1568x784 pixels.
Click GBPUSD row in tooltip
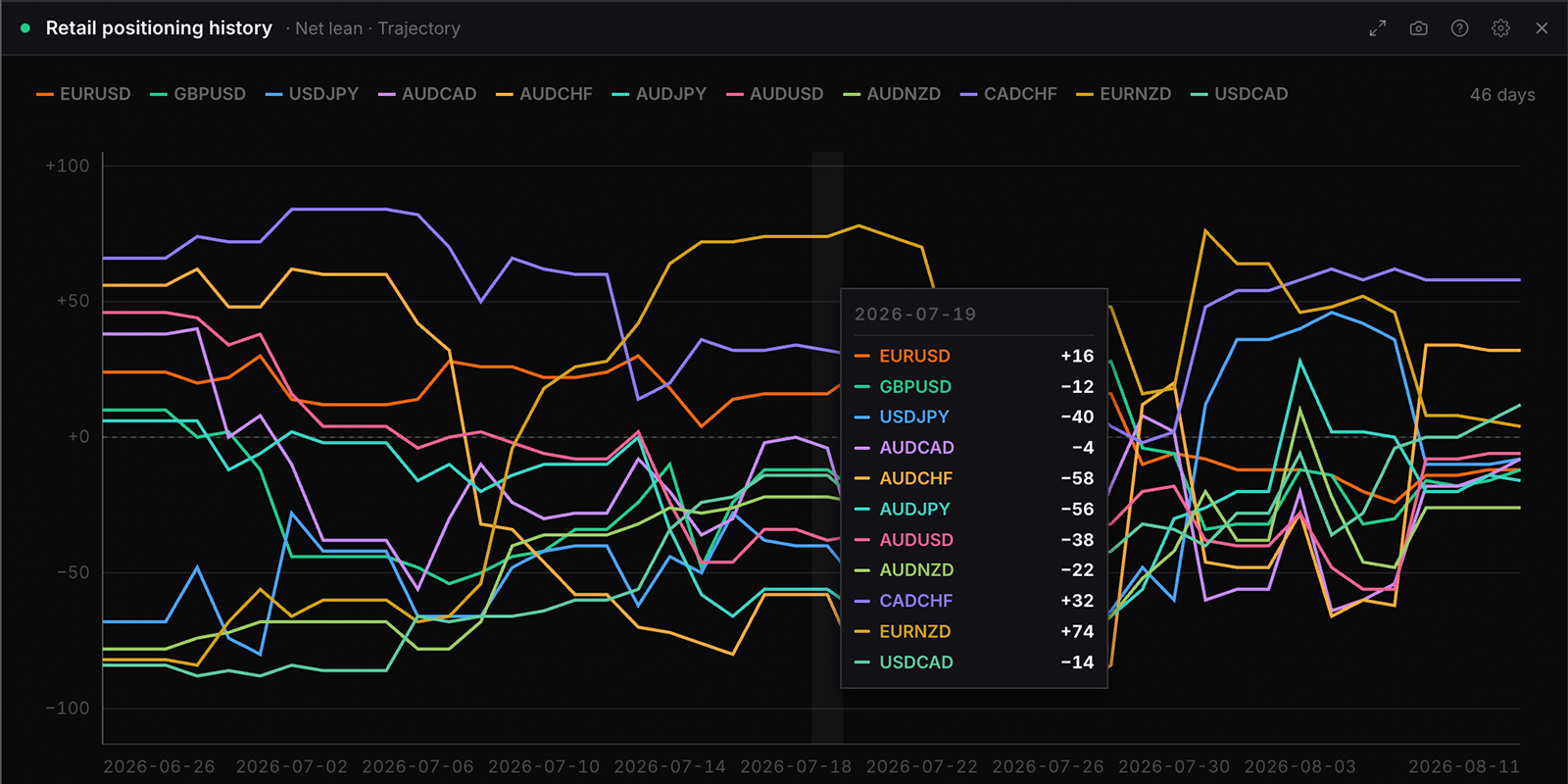pyautogui.click(x=974, y=387)
